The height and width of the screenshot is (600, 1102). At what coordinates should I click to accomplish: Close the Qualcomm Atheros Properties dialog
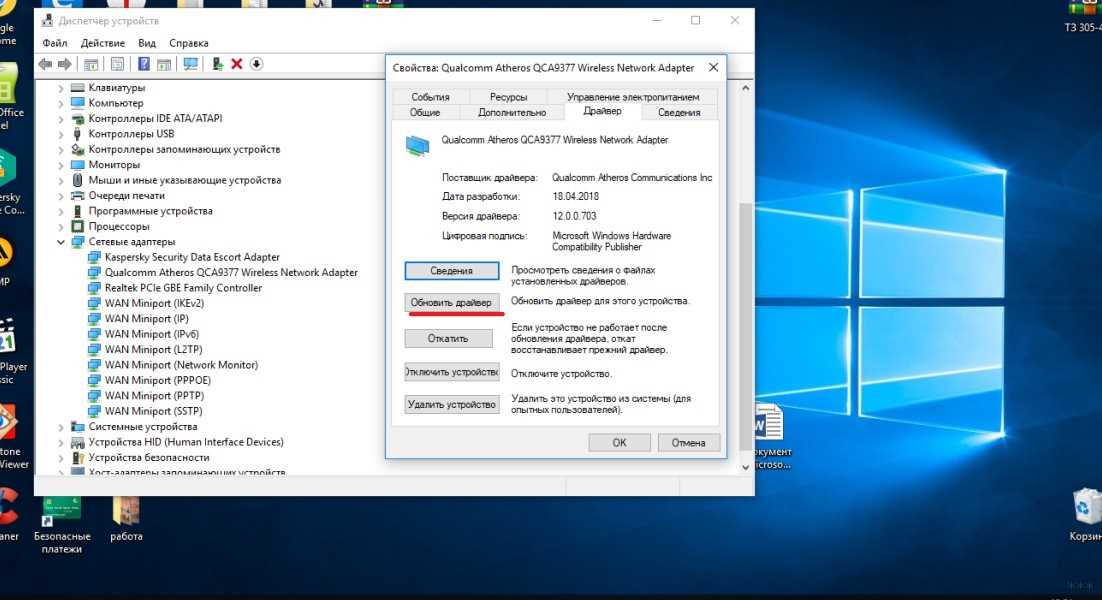pos(713,67)
